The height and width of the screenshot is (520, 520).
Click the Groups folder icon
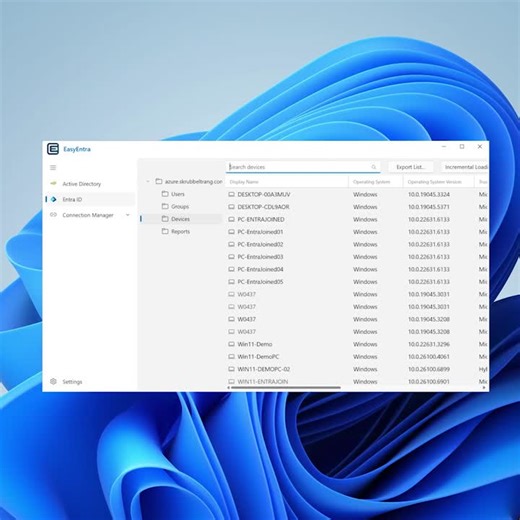click(165, 206)
